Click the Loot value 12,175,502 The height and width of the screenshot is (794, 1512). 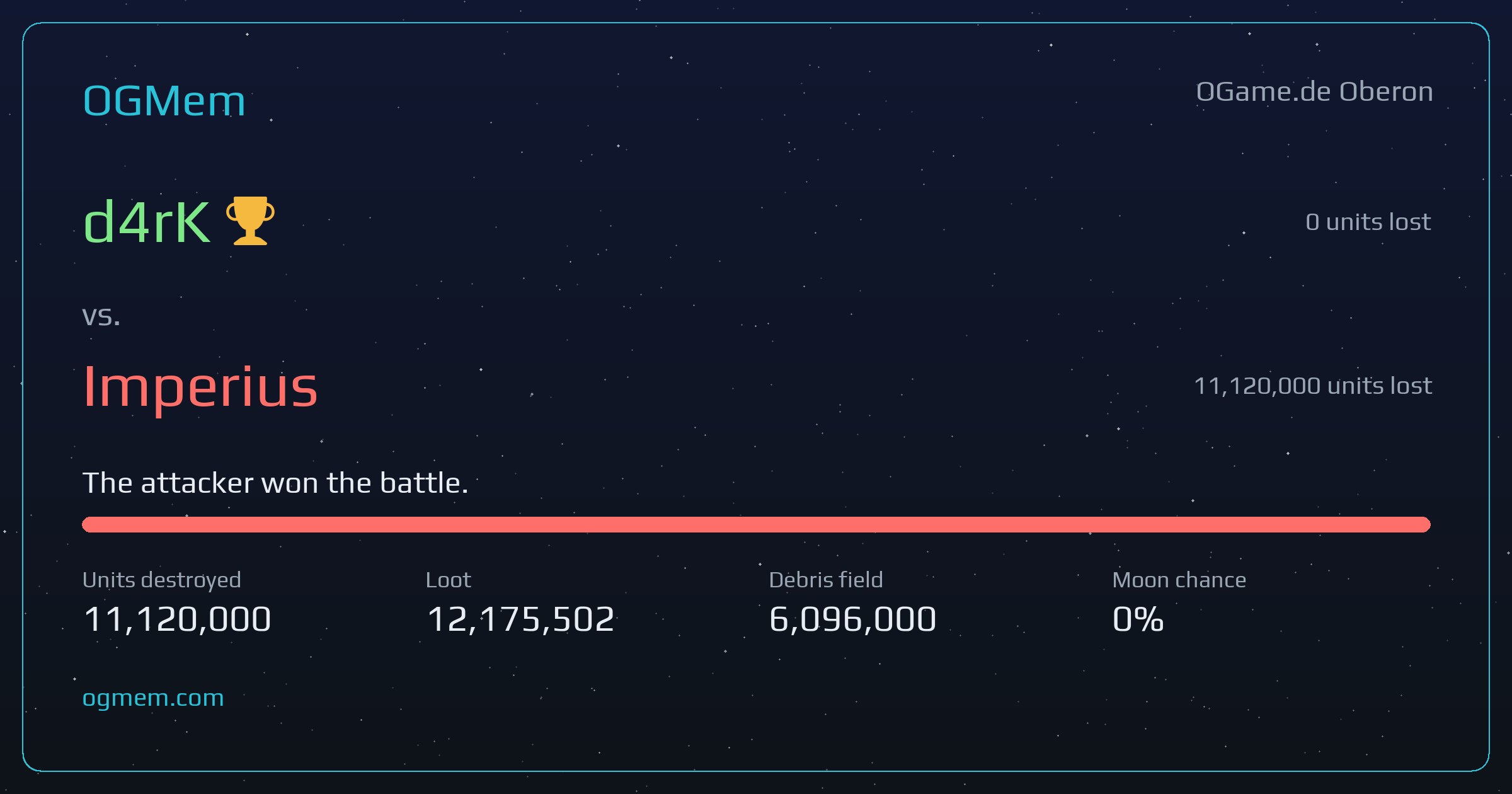click(520, 619)
